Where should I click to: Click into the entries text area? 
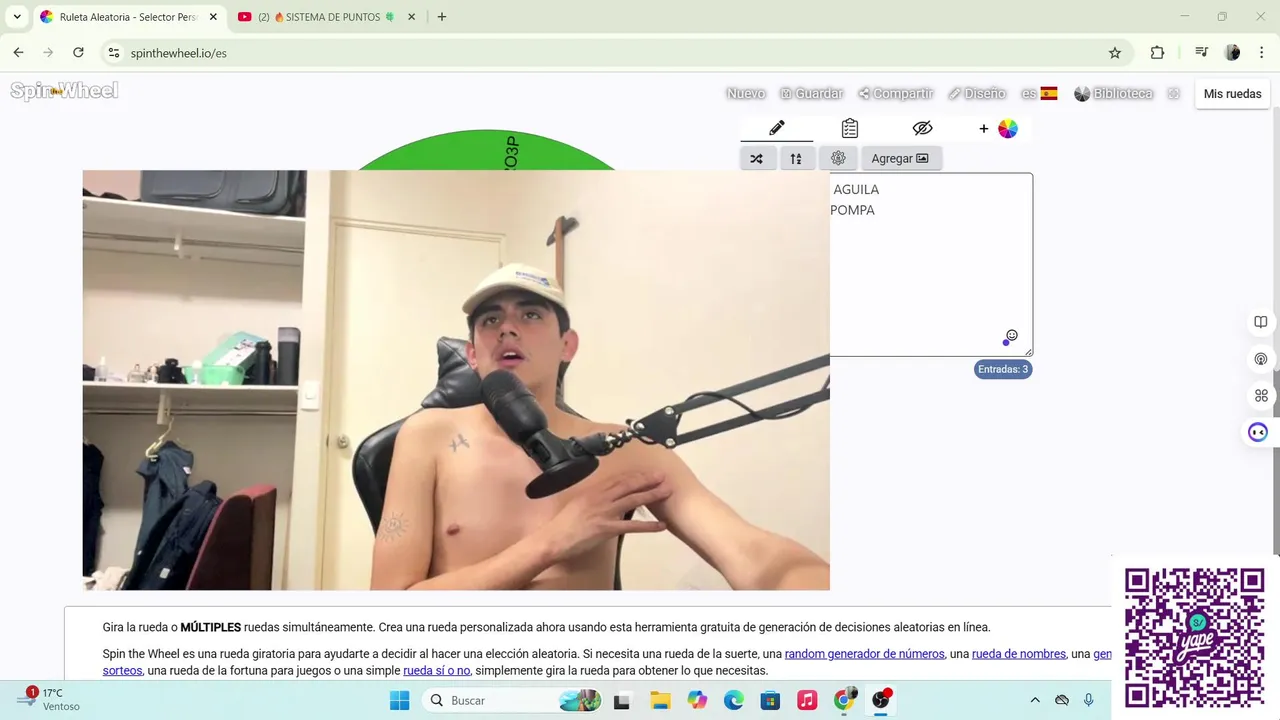(931, 265)
